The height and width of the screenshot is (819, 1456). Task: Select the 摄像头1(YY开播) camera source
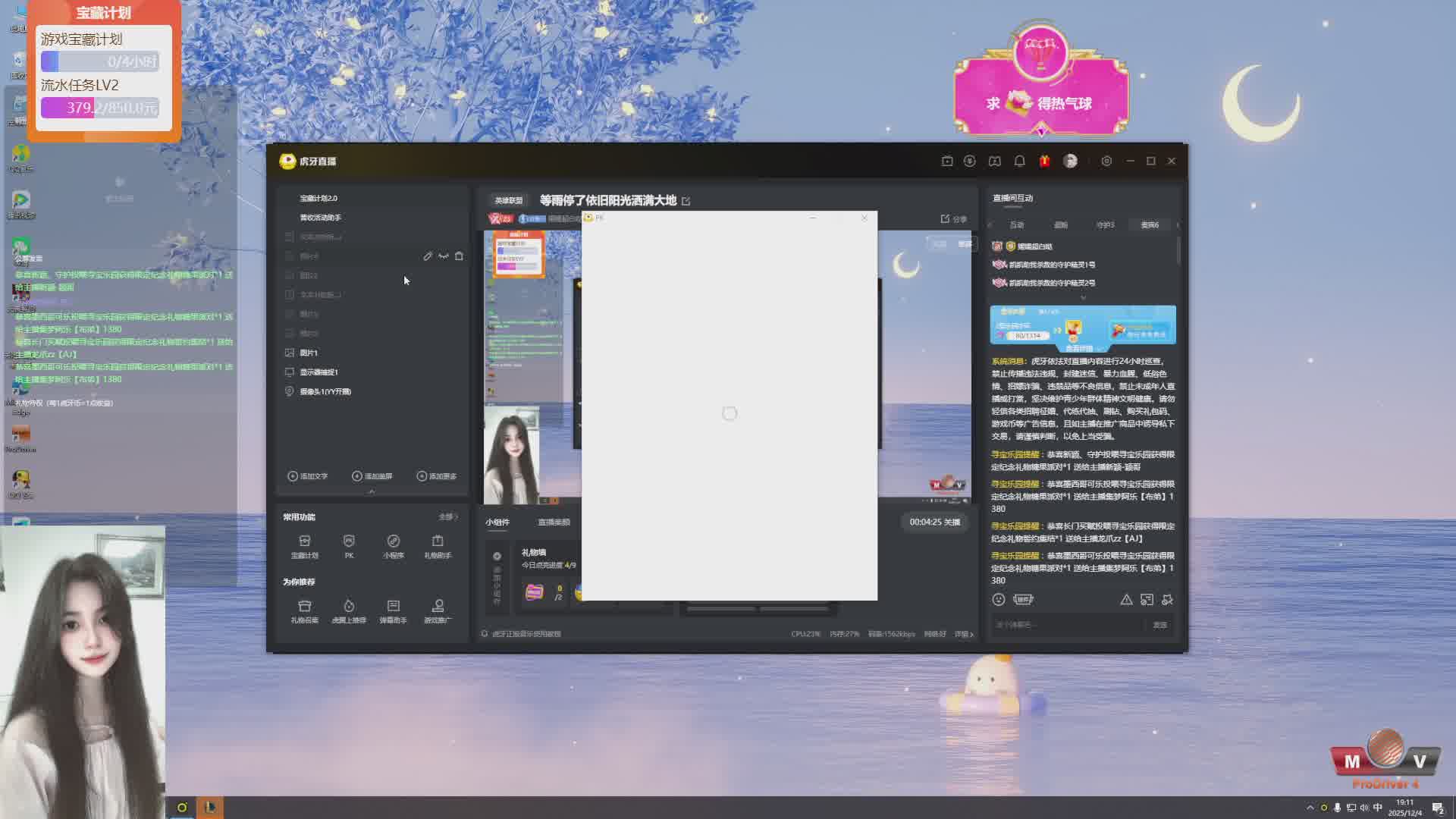pos(325,391)
